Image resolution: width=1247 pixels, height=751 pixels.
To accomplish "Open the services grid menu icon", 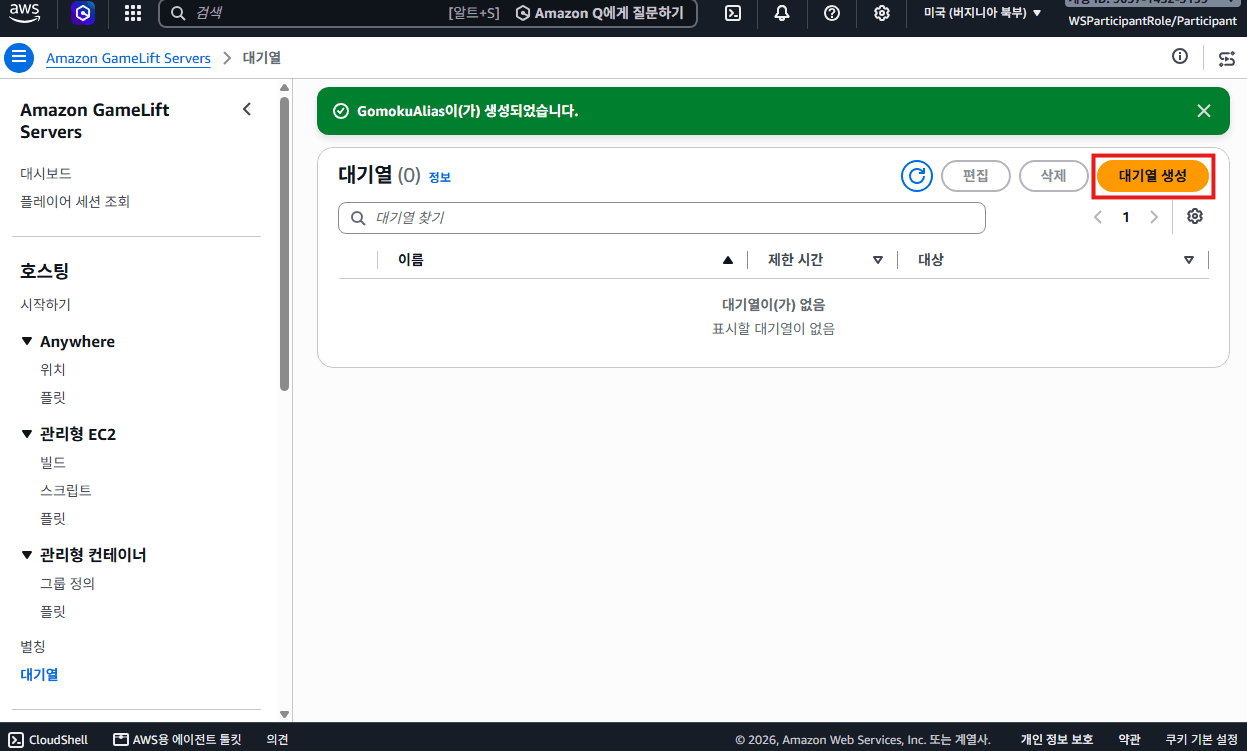I will tap(132, 13).
